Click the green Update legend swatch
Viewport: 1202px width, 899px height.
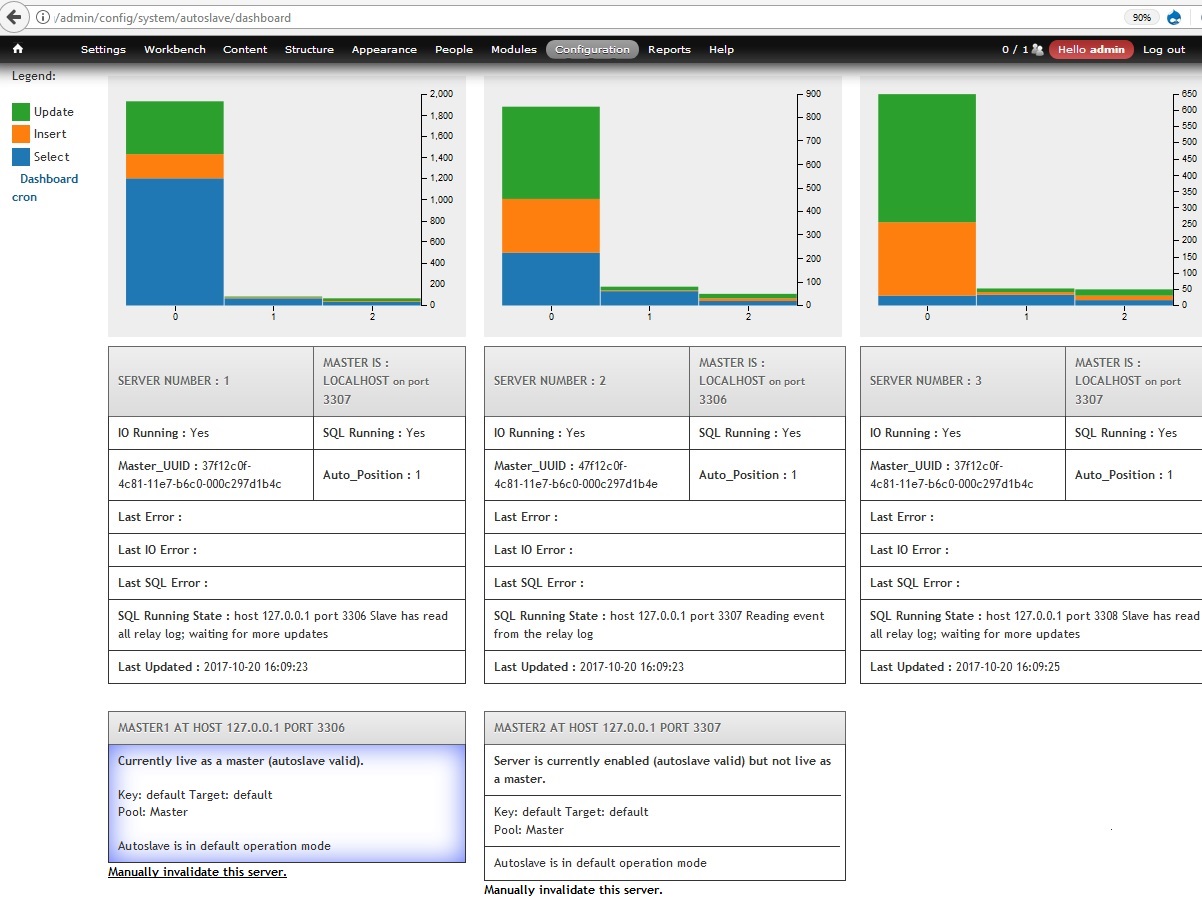(x=21, y=111)
